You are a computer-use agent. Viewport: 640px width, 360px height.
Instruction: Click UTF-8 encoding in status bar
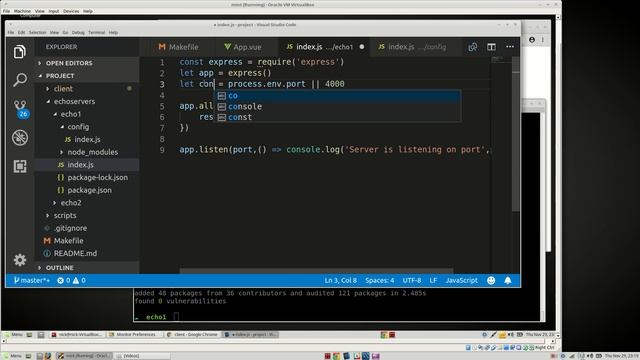coord(411,280)
